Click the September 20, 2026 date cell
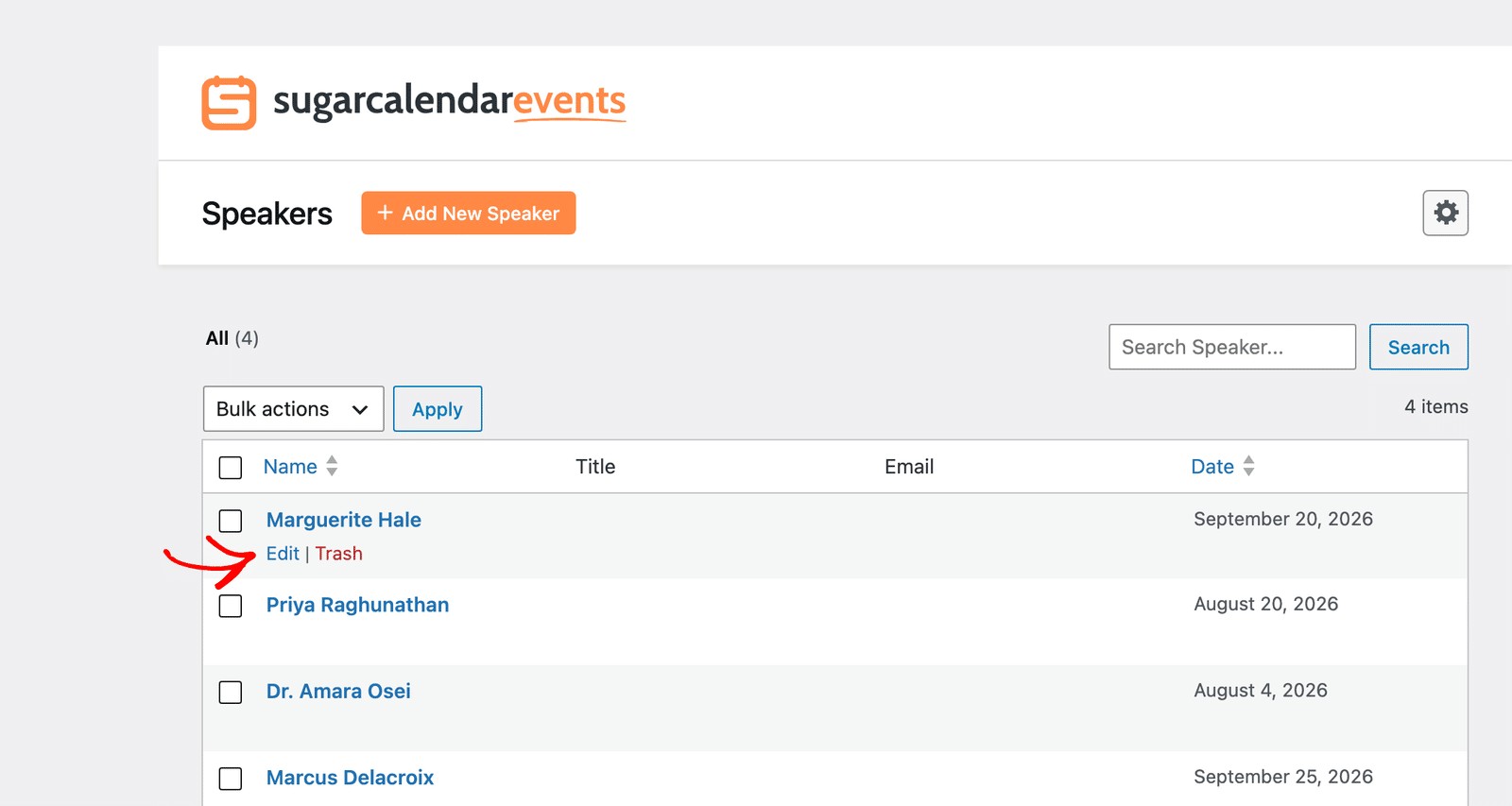 coord(1283,519)
